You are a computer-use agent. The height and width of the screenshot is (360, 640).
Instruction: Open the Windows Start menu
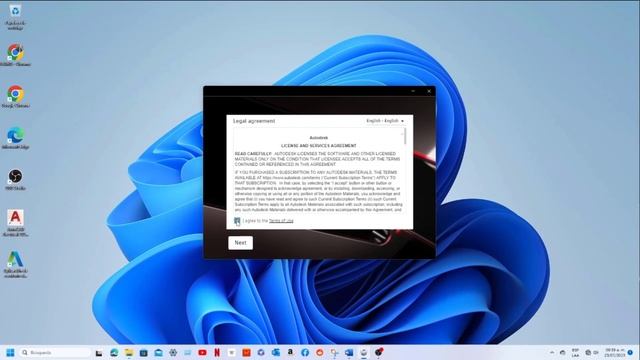10,352
